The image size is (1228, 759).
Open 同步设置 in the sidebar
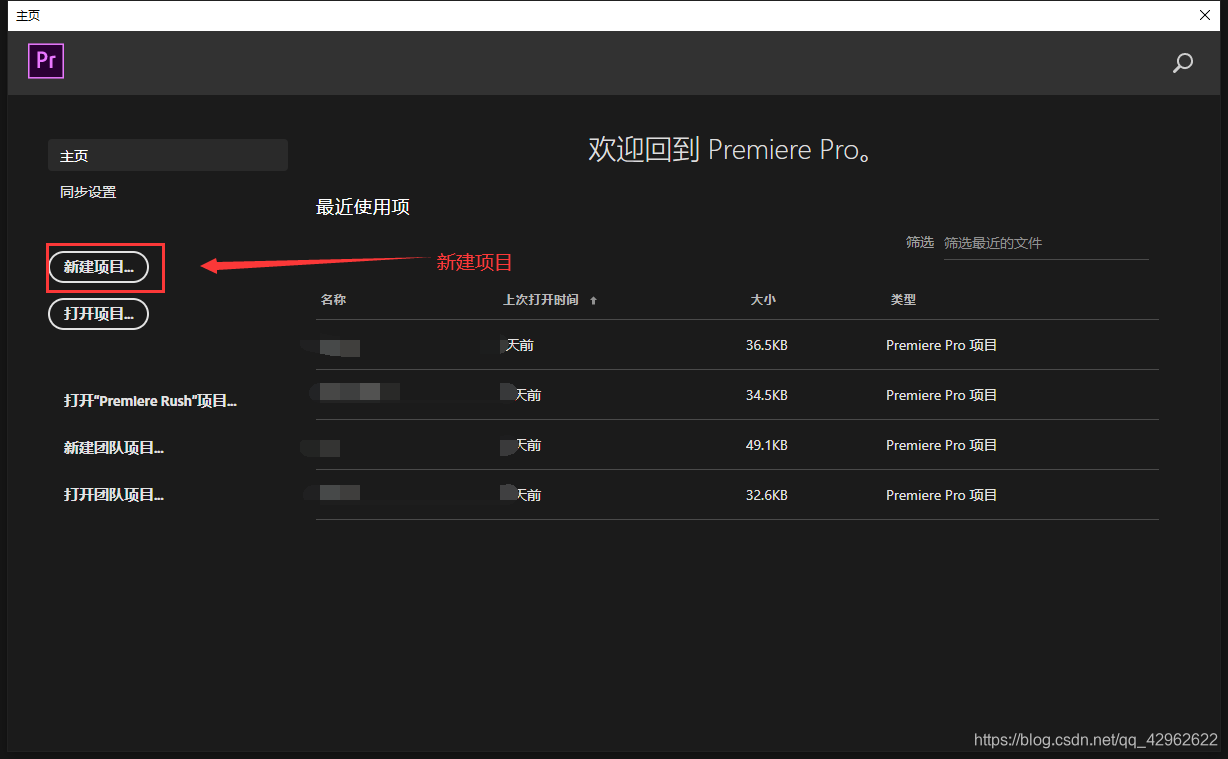(x=88, y=192)
